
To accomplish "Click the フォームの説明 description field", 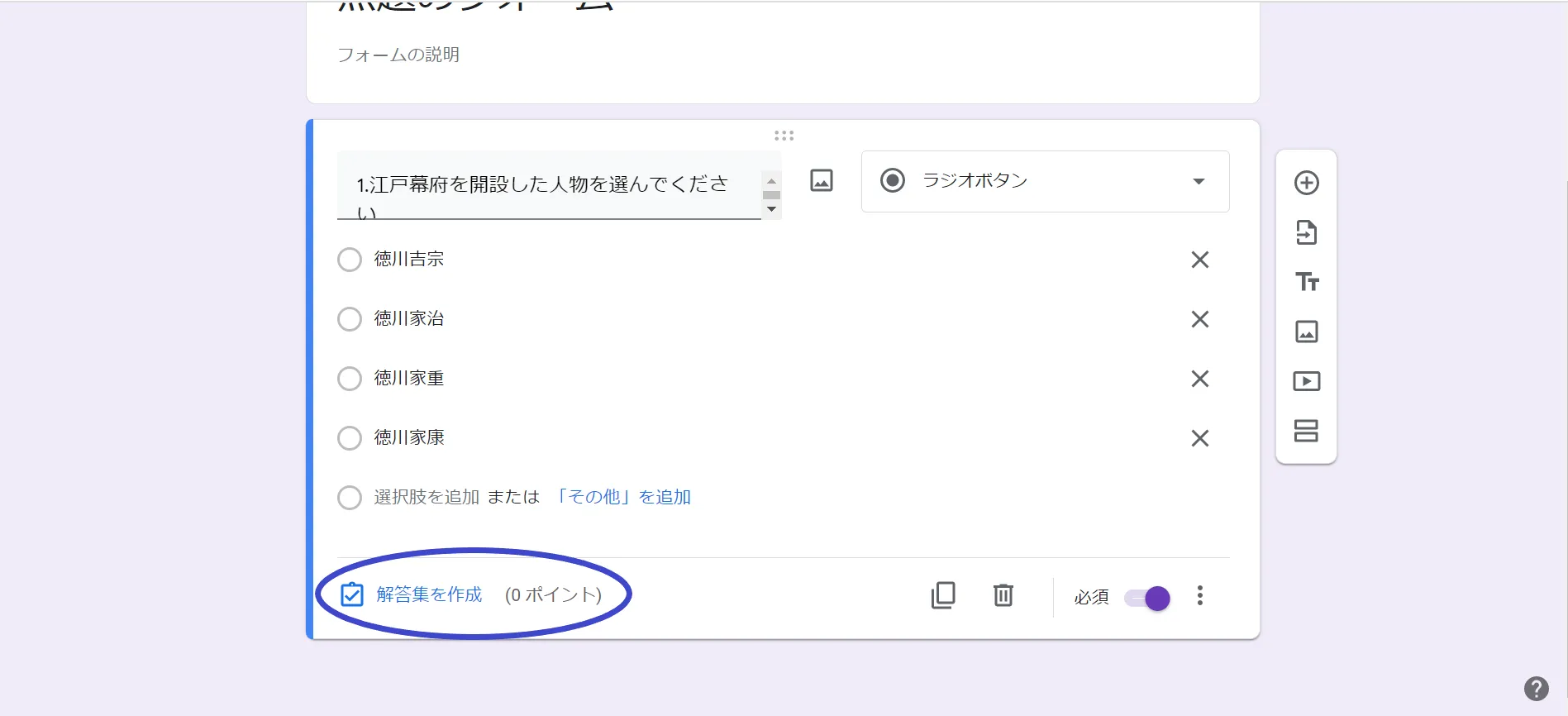I will (x=398, y=55).
